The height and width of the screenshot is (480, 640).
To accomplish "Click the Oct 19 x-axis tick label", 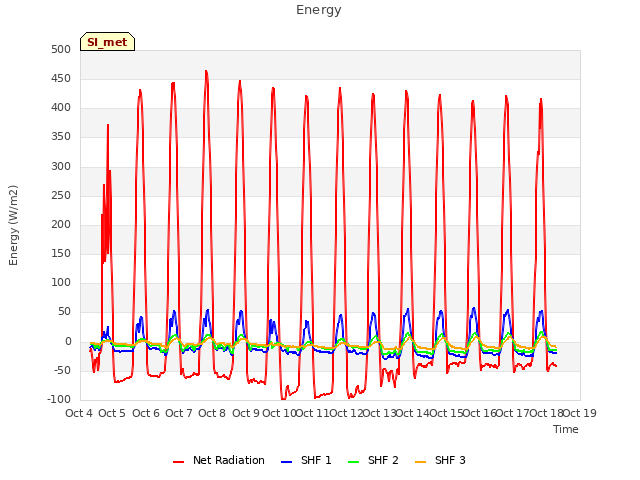I will 580,413.
